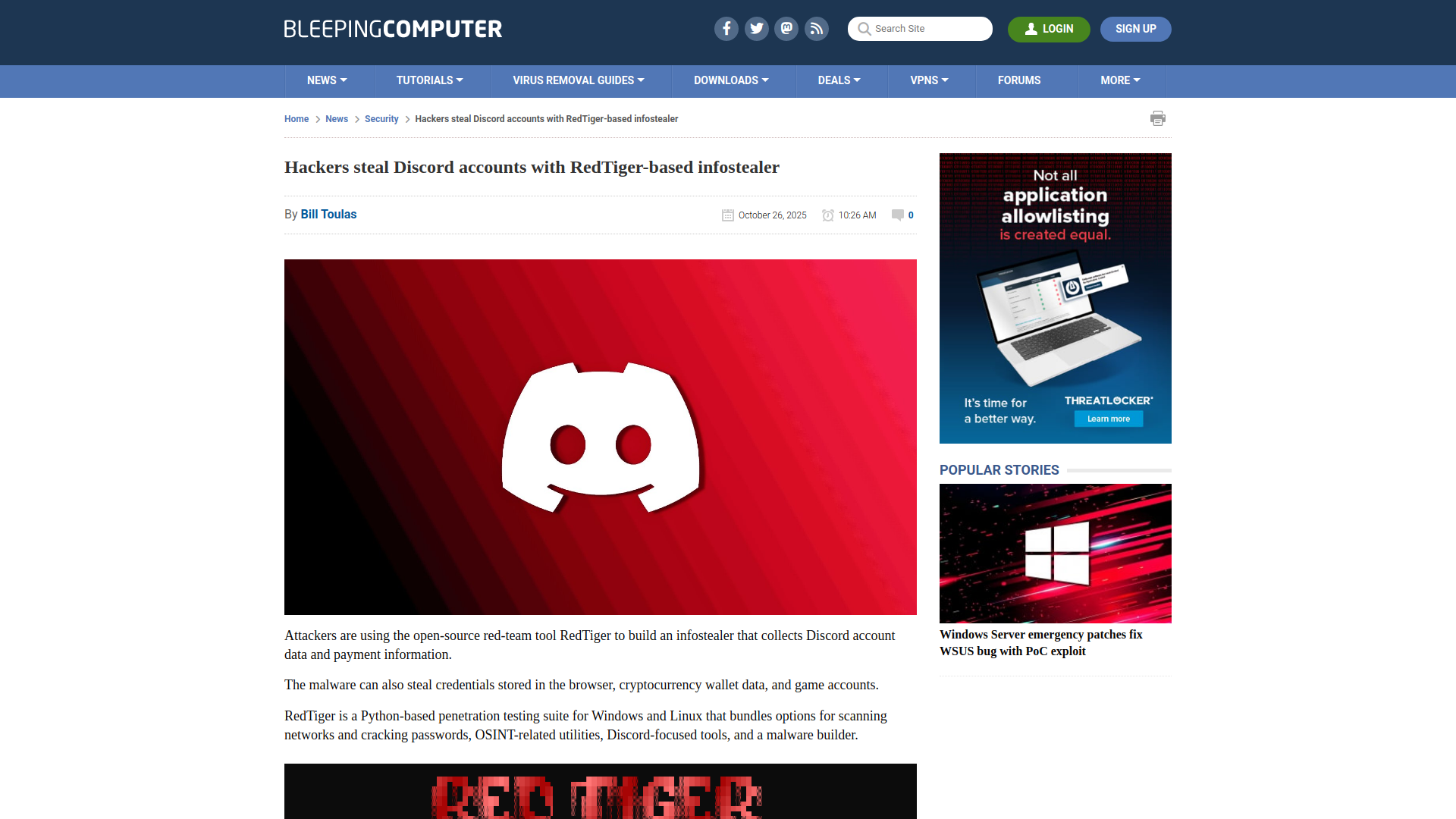
Task: Click the article date calendar icon
Action: pyautogui.click(x=727, y=215)
